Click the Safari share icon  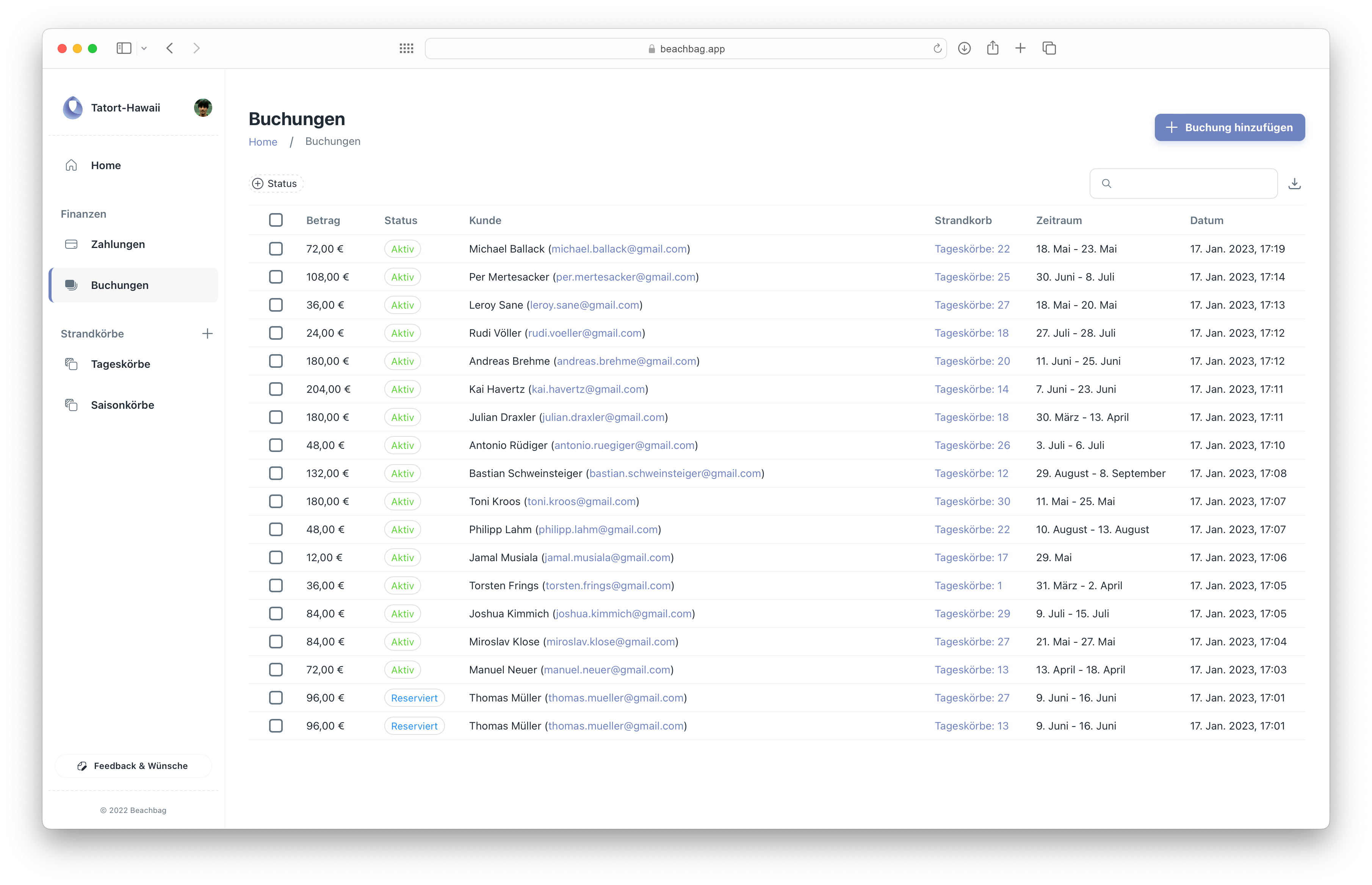point(992,48)
